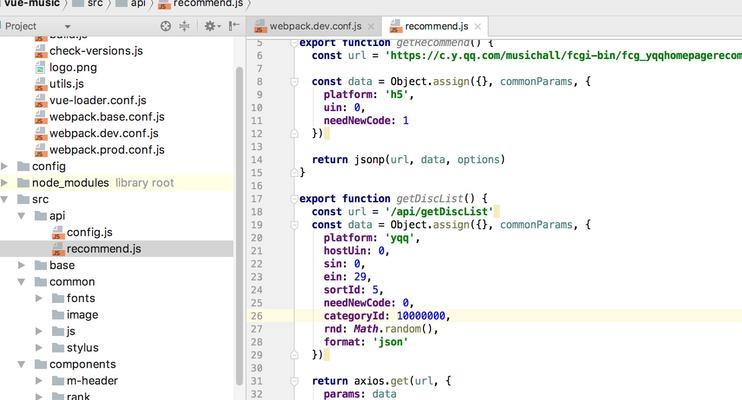The width and height of the screenshot is (742, 400).
Task: Select recommend.js in project tree
Action: coord(104,249)
